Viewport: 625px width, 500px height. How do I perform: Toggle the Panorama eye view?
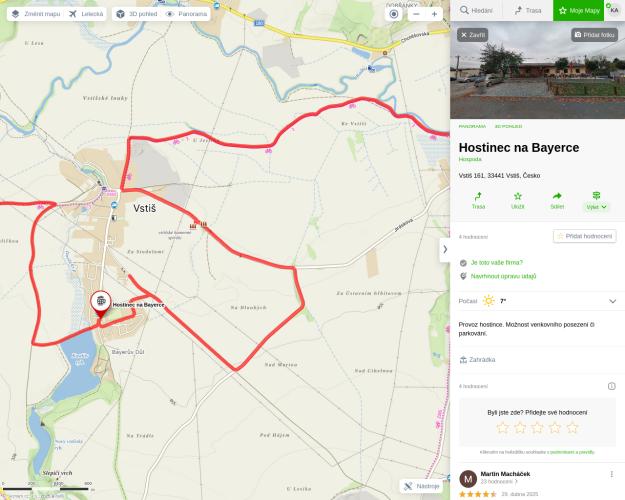(186, 14)
